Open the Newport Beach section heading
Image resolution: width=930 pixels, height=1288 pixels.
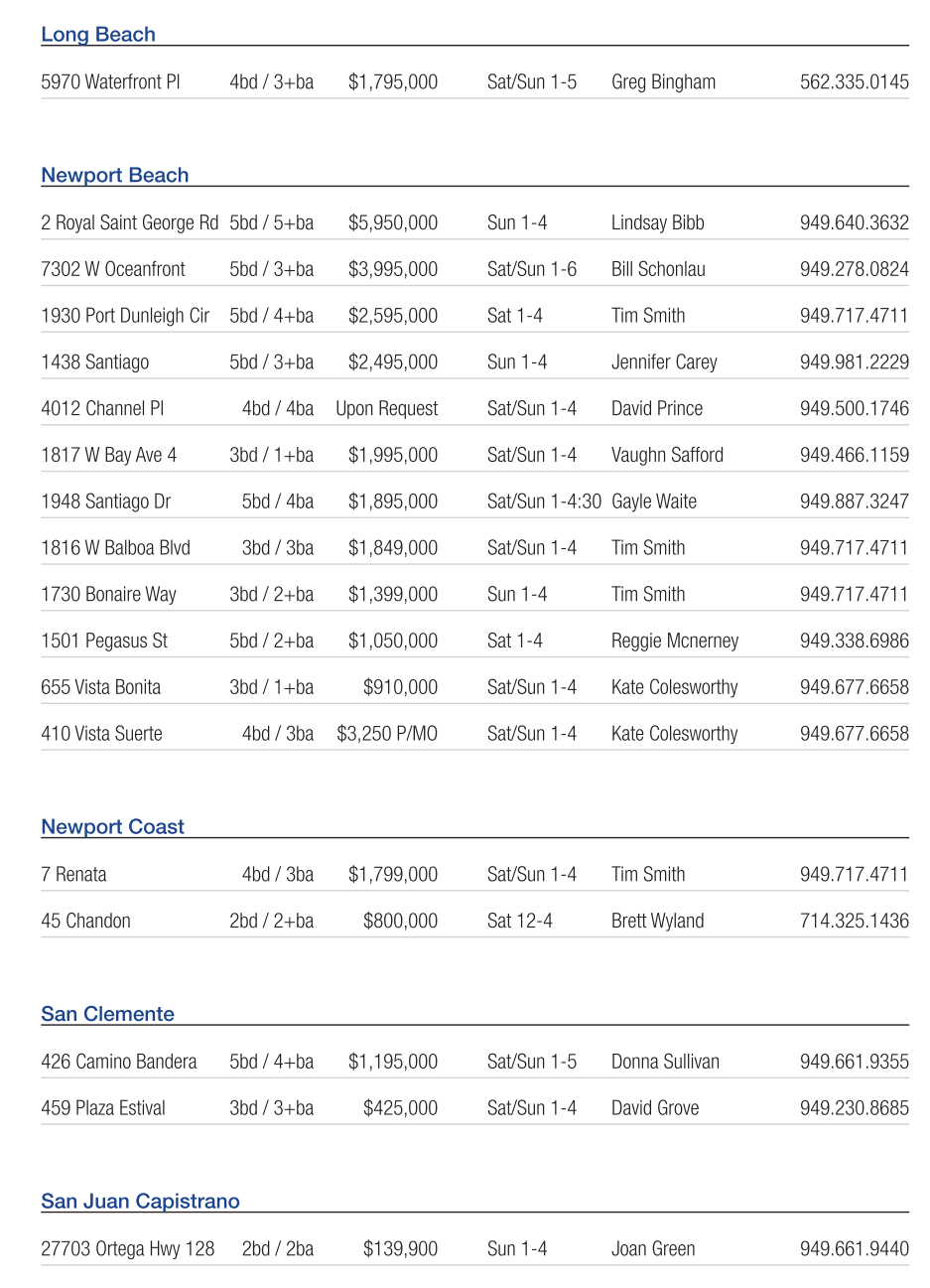[x=114, y=176]
